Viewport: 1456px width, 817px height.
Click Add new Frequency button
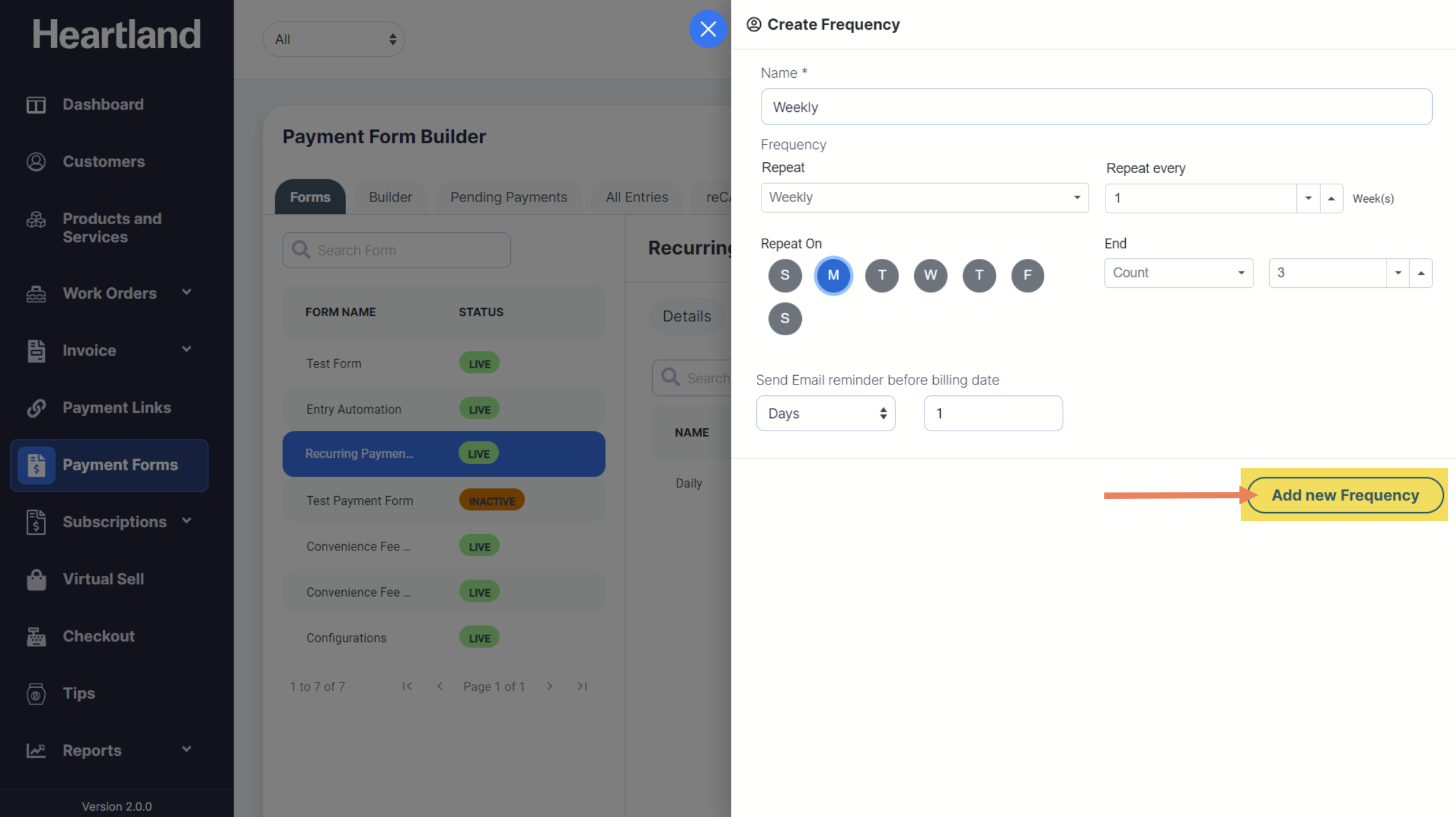click(1345, 495)
